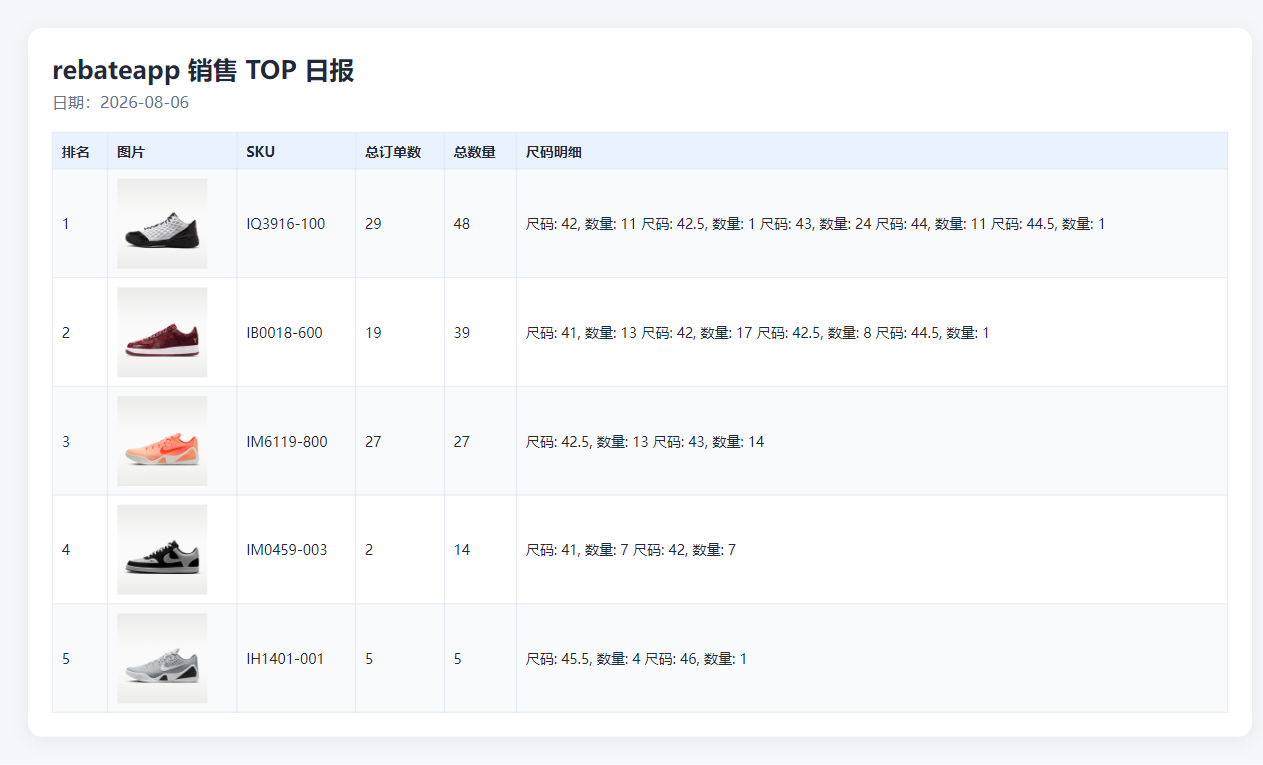The image size is (1263, 765).
Task: Open the IQ3916-100 black-white shoe thumbnail
Action: coord(162,224)
